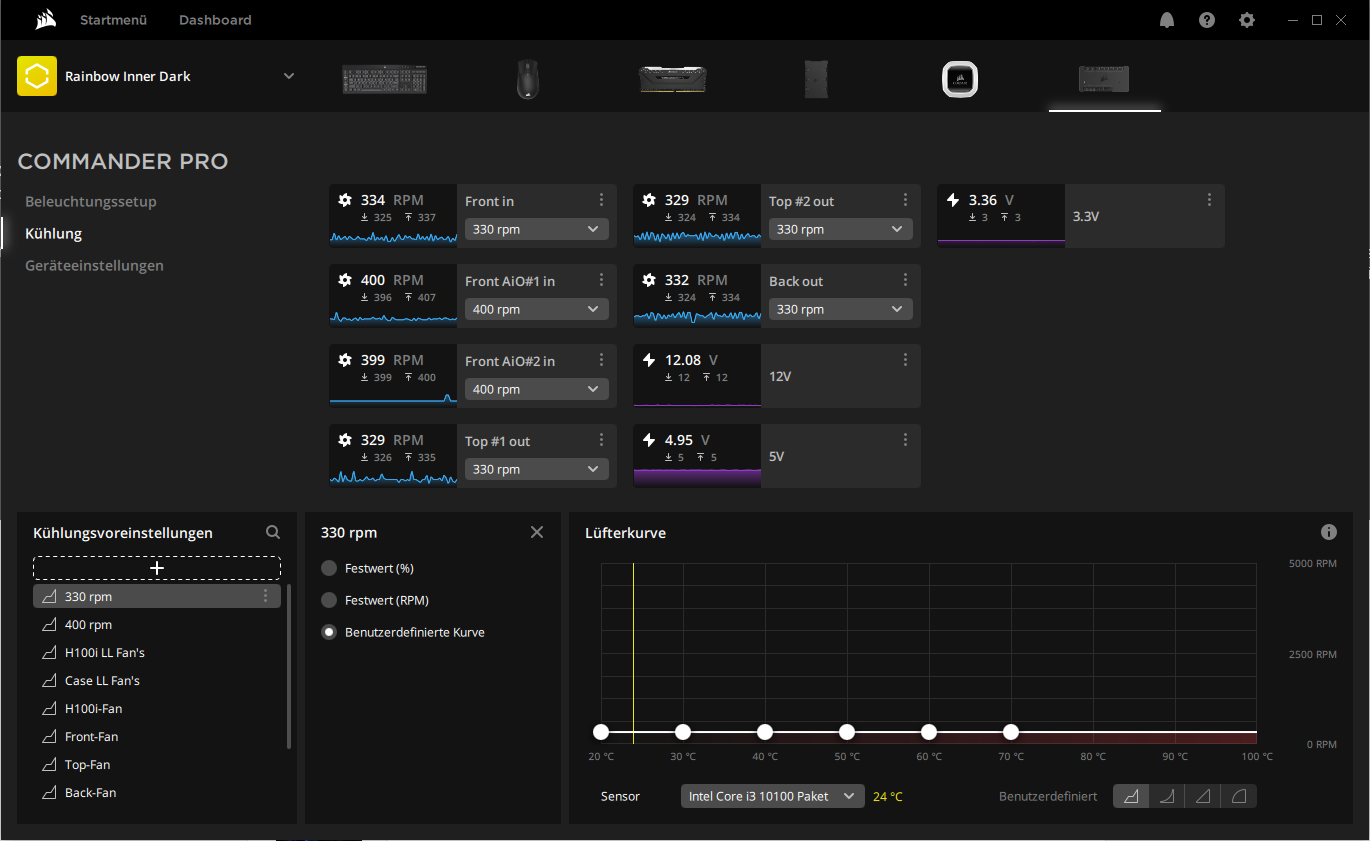The height and width of the screenshot is (841, 1370).
Task: Select the H100i-Fan preset
Action: click(157, 708)
